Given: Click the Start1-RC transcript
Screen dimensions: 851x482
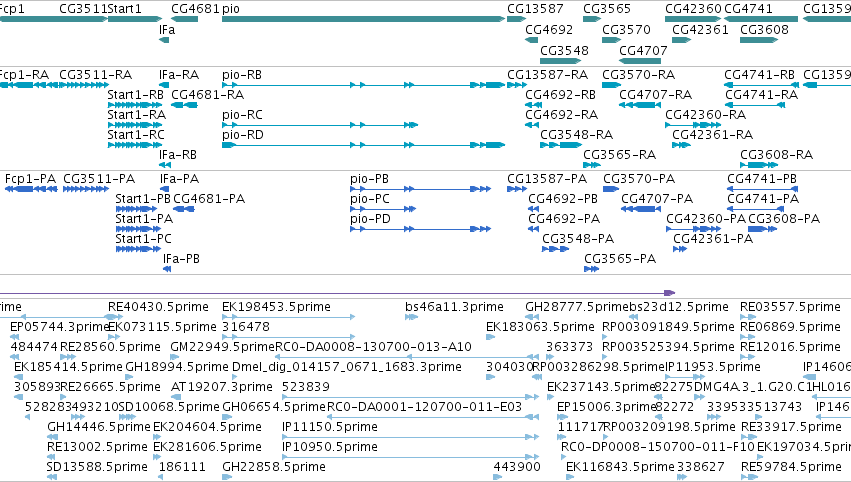Looking at the screenshot, I should pyautogui.click(x=135, y=145).
